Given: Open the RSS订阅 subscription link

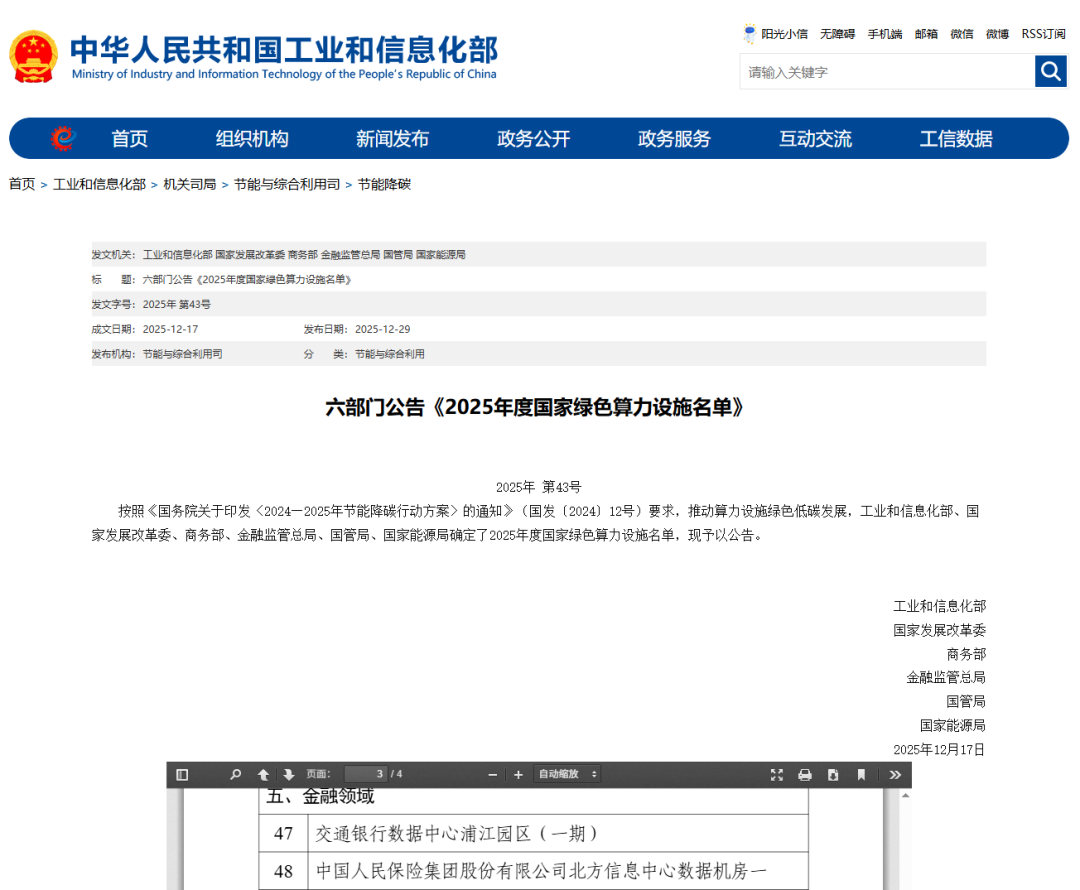Looking at the screenshot, I should pyautogui.click(x=1043, y=33).
